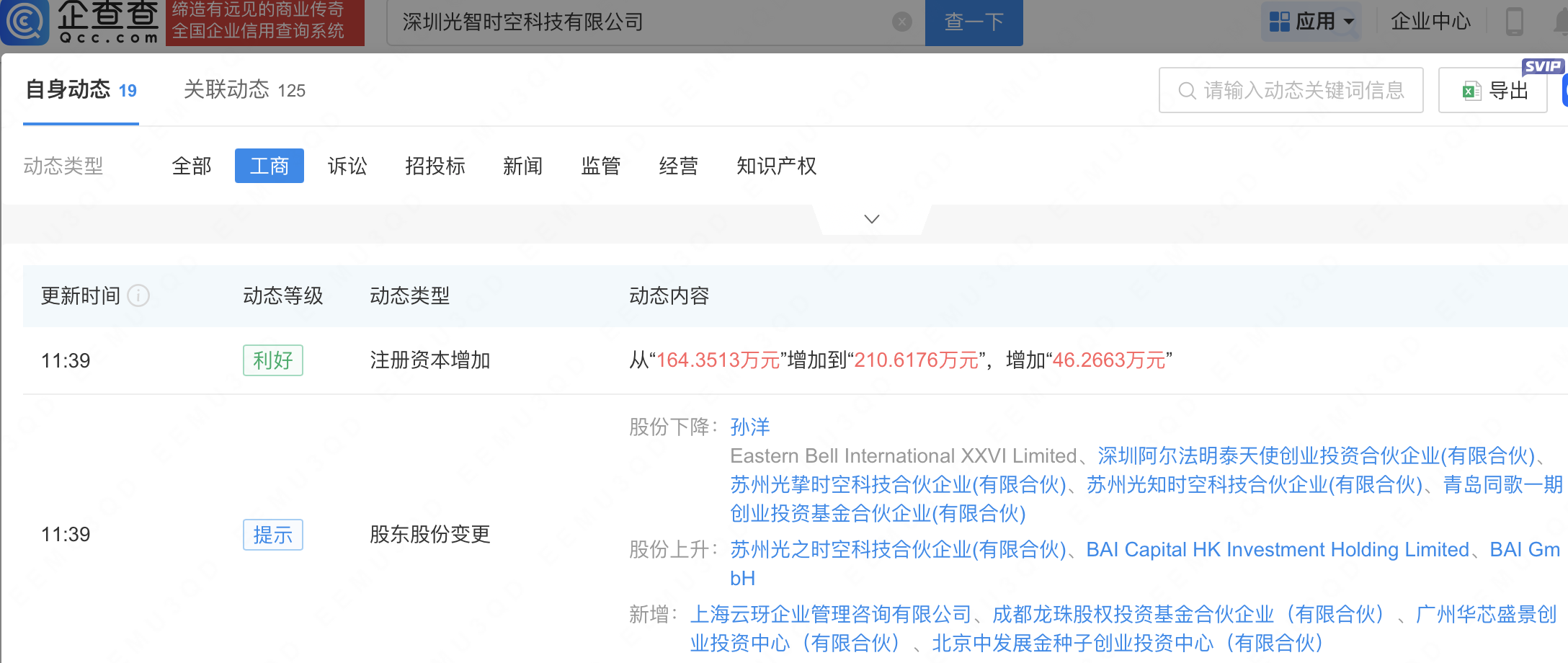Click info icon beside 更新时间
1568x663 pixels.
click(x=138, y=295)
